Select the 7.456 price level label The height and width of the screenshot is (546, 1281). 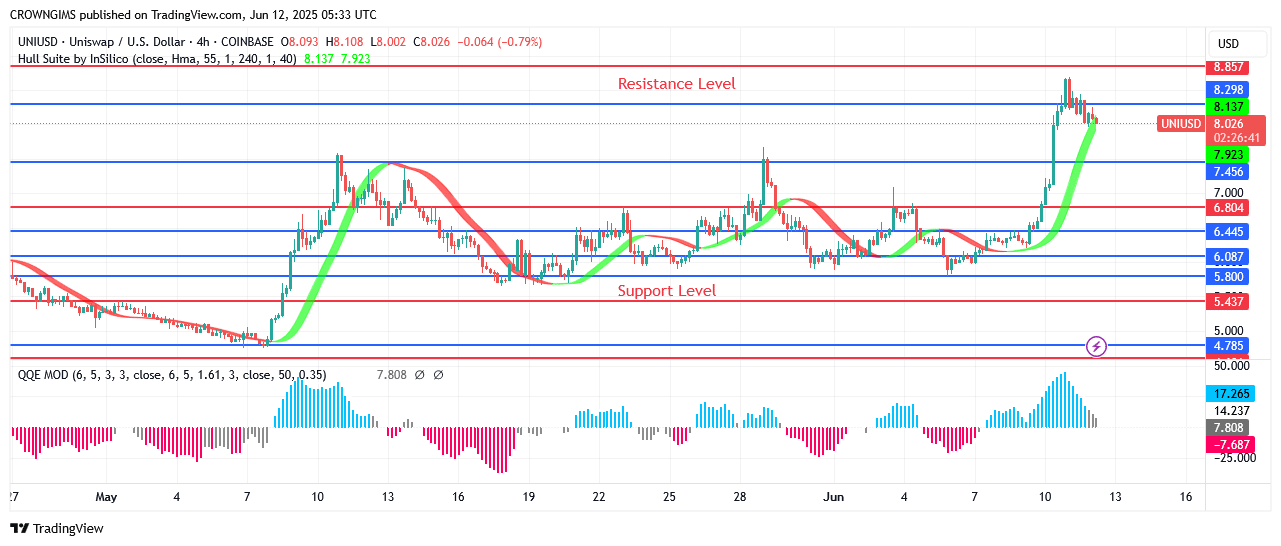tap(1228, 172)
